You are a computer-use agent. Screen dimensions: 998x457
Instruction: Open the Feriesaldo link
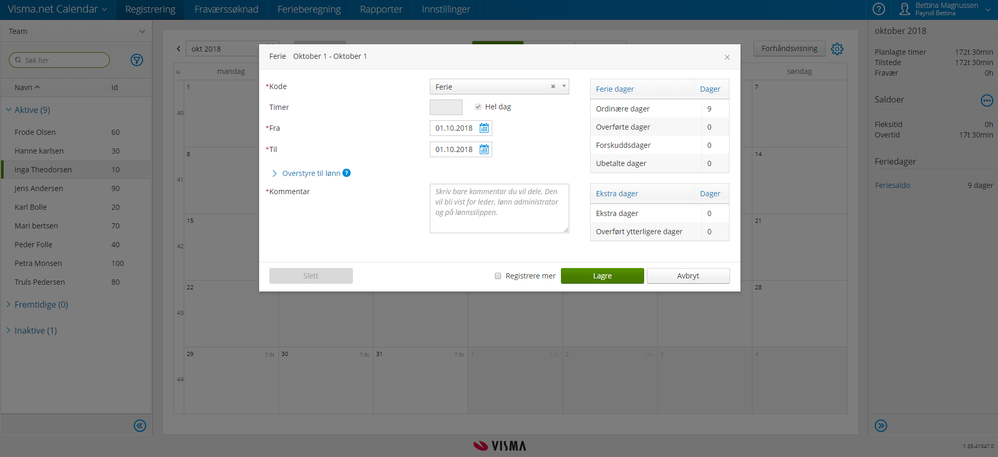[x=892, y=185]
